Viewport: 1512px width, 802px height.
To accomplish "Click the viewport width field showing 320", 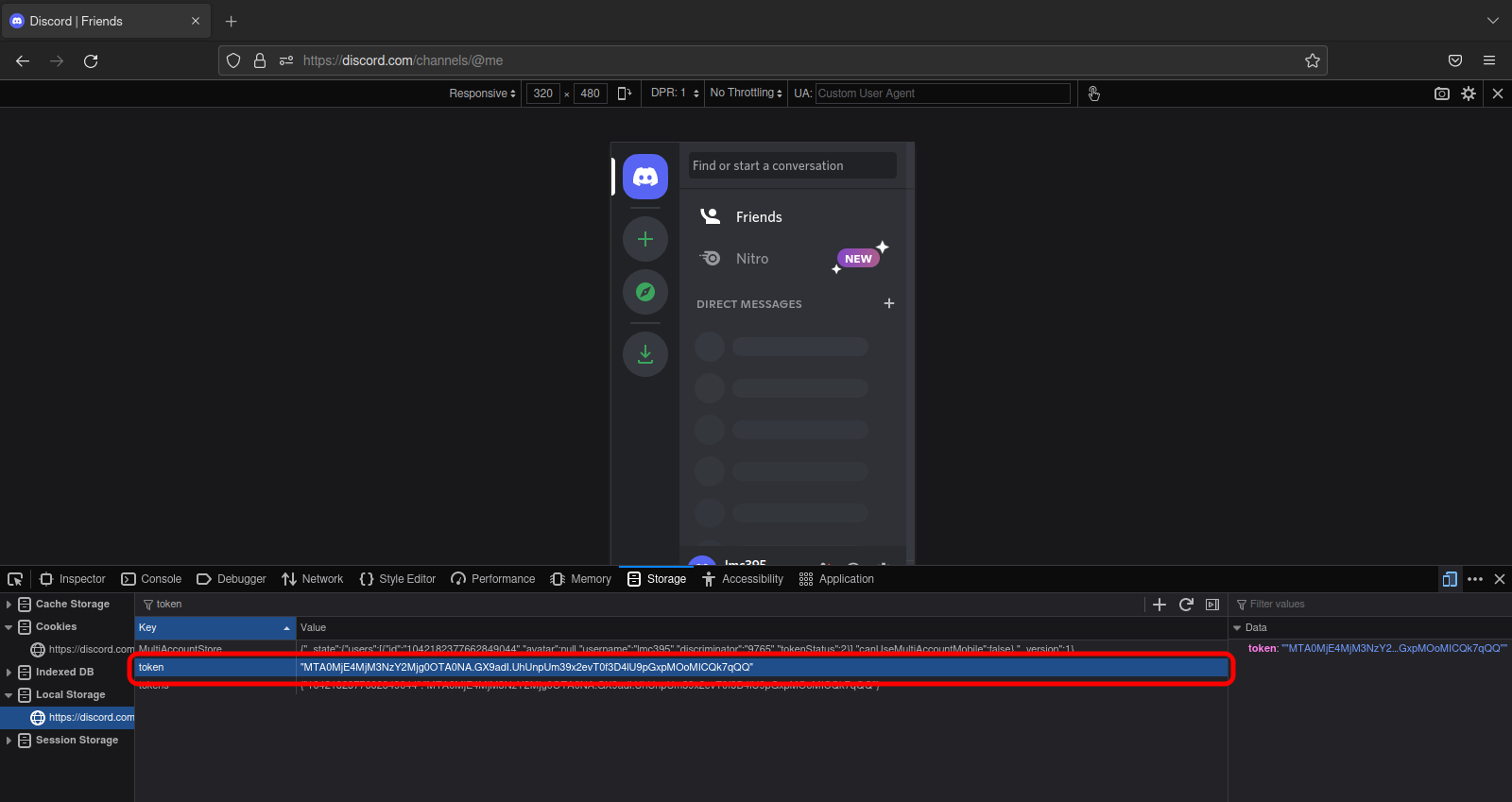I will tap(543, 93).
